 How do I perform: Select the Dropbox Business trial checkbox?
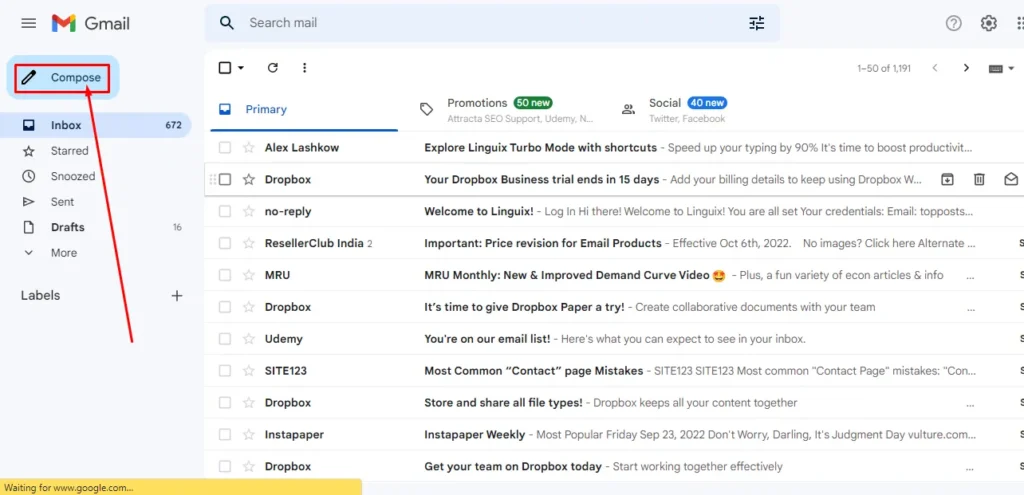tap(225, 179)
